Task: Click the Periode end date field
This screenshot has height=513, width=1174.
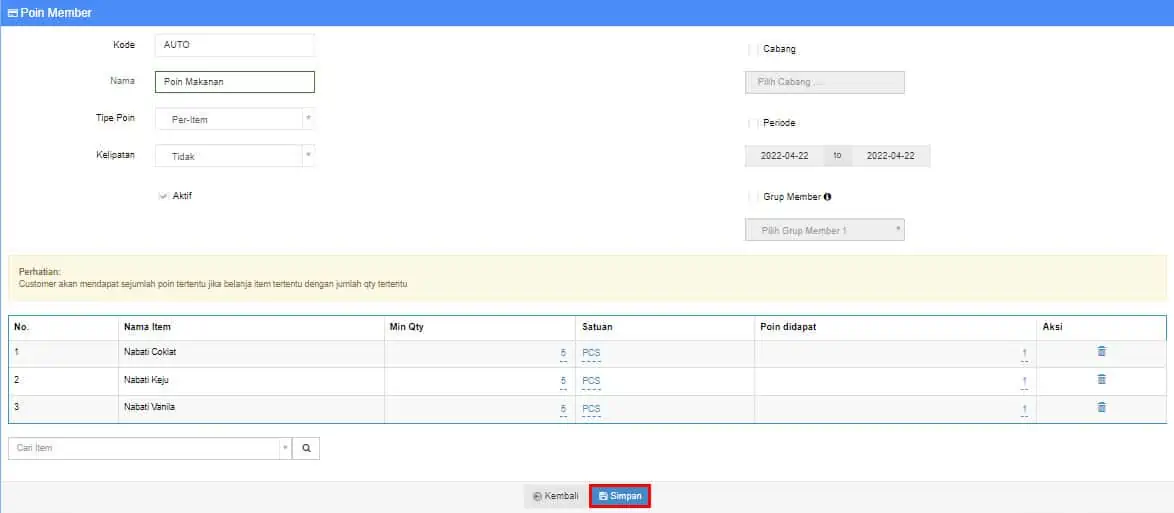Action: [x=890, y=156]
